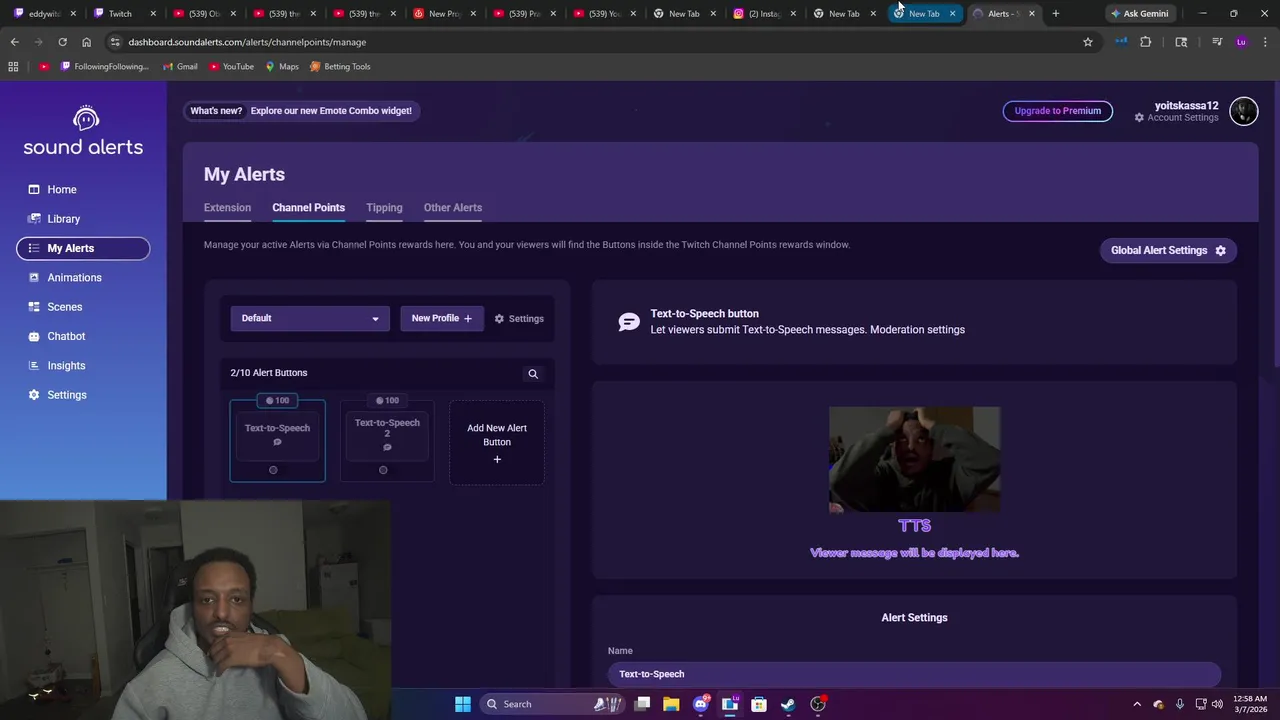
Task: Open the Maps bookmark
Action: coord(281,66)
